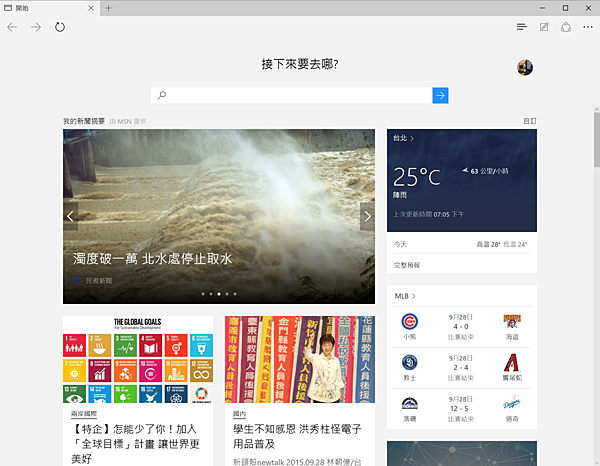Go back using the back arrow
Screen dimensions: 600x466
click(12, 27)
